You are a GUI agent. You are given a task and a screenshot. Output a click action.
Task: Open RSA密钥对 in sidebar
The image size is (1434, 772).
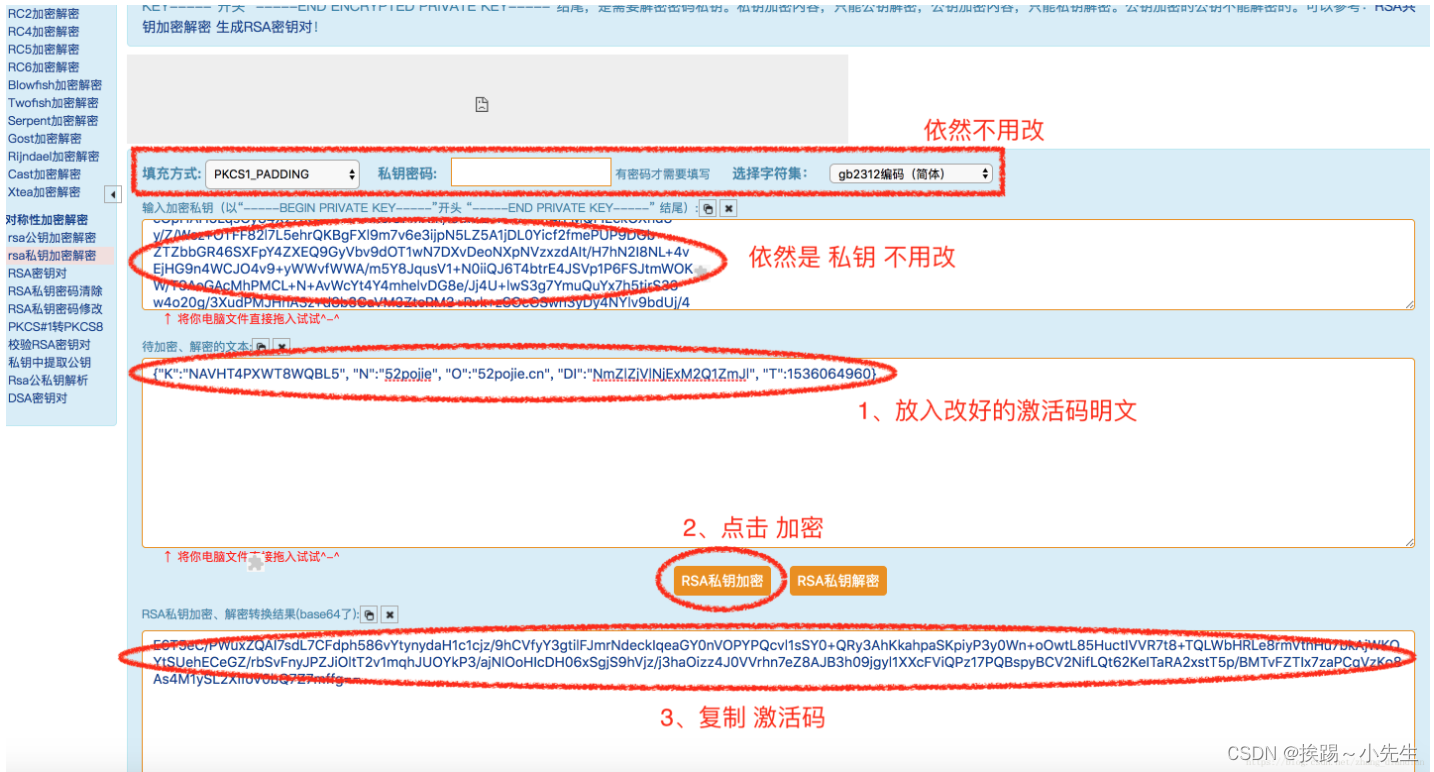[x=37, y=273]
